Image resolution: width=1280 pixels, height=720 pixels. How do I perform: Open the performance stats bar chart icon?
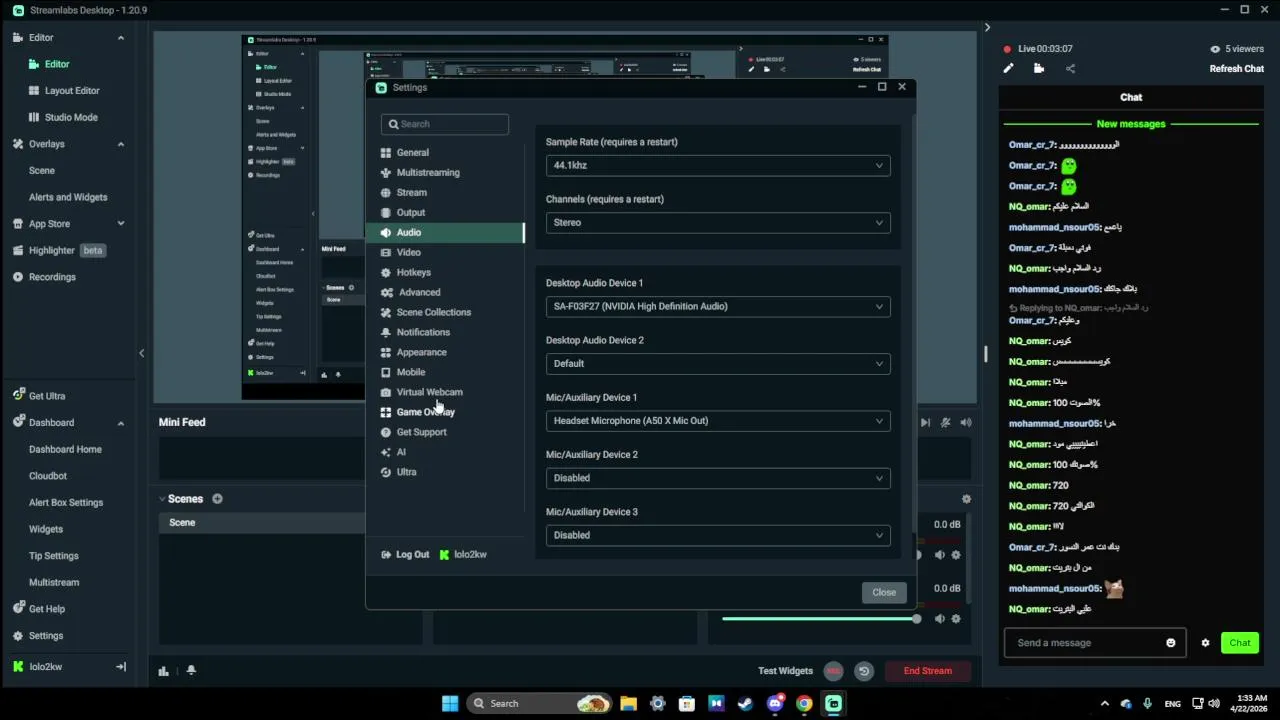[x=164, y=671]
